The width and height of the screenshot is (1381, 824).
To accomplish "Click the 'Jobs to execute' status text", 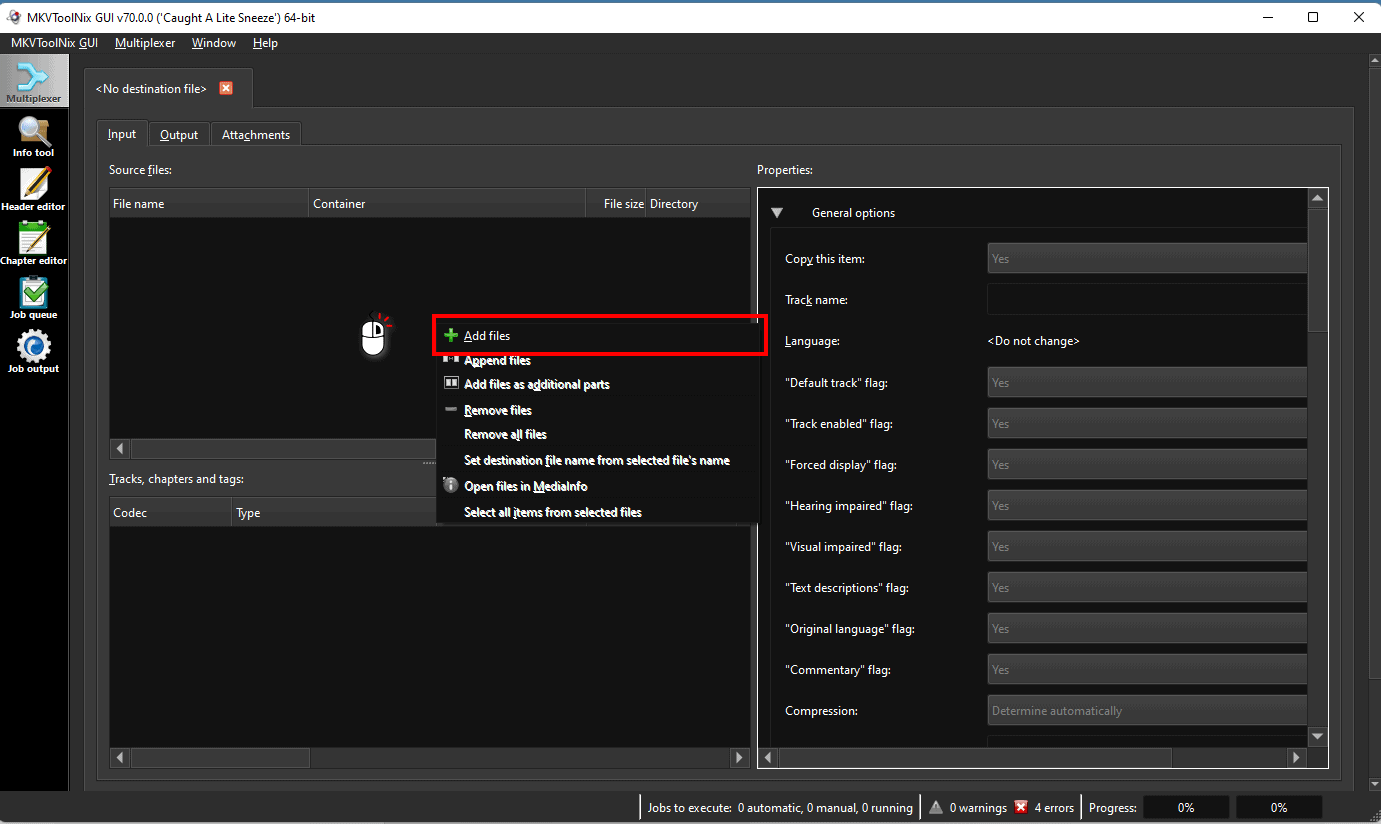I will pyautogui.click(x=780, y=807).
